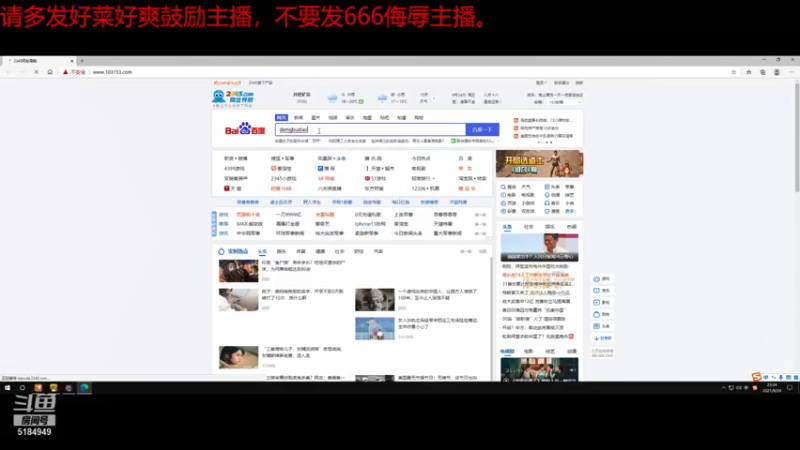
Task: Click the browser Home icon
Action: 50,72
